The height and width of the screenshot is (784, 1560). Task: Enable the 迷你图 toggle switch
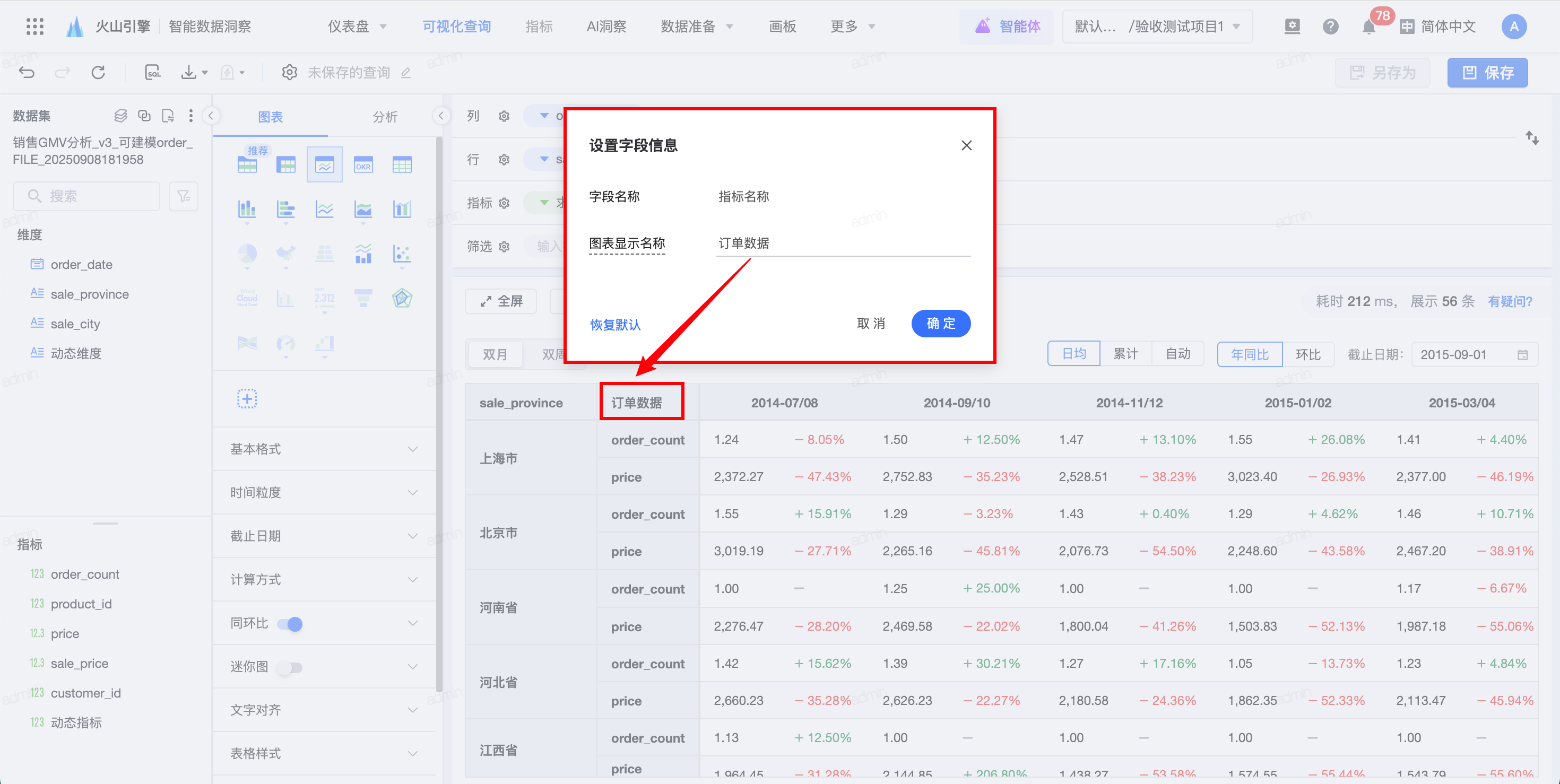click(290, 667)
